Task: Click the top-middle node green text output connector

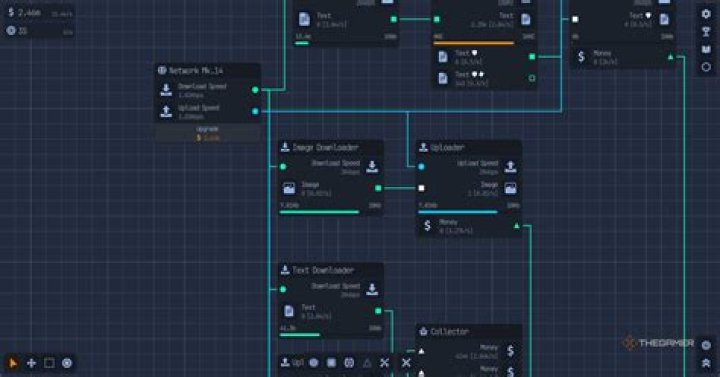Action: 394,19
